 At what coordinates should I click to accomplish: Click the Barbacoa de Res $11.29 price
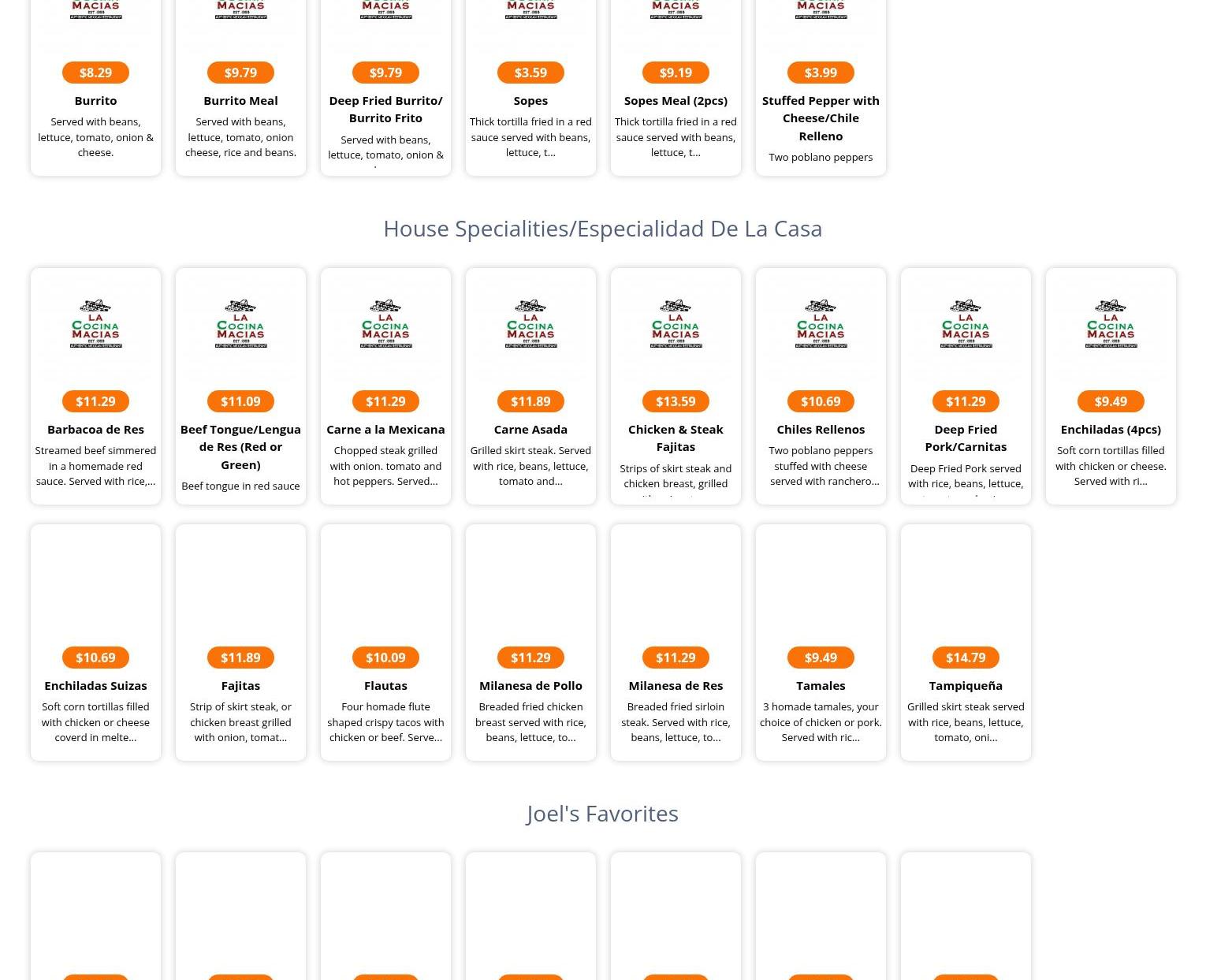tap(95, 401)
